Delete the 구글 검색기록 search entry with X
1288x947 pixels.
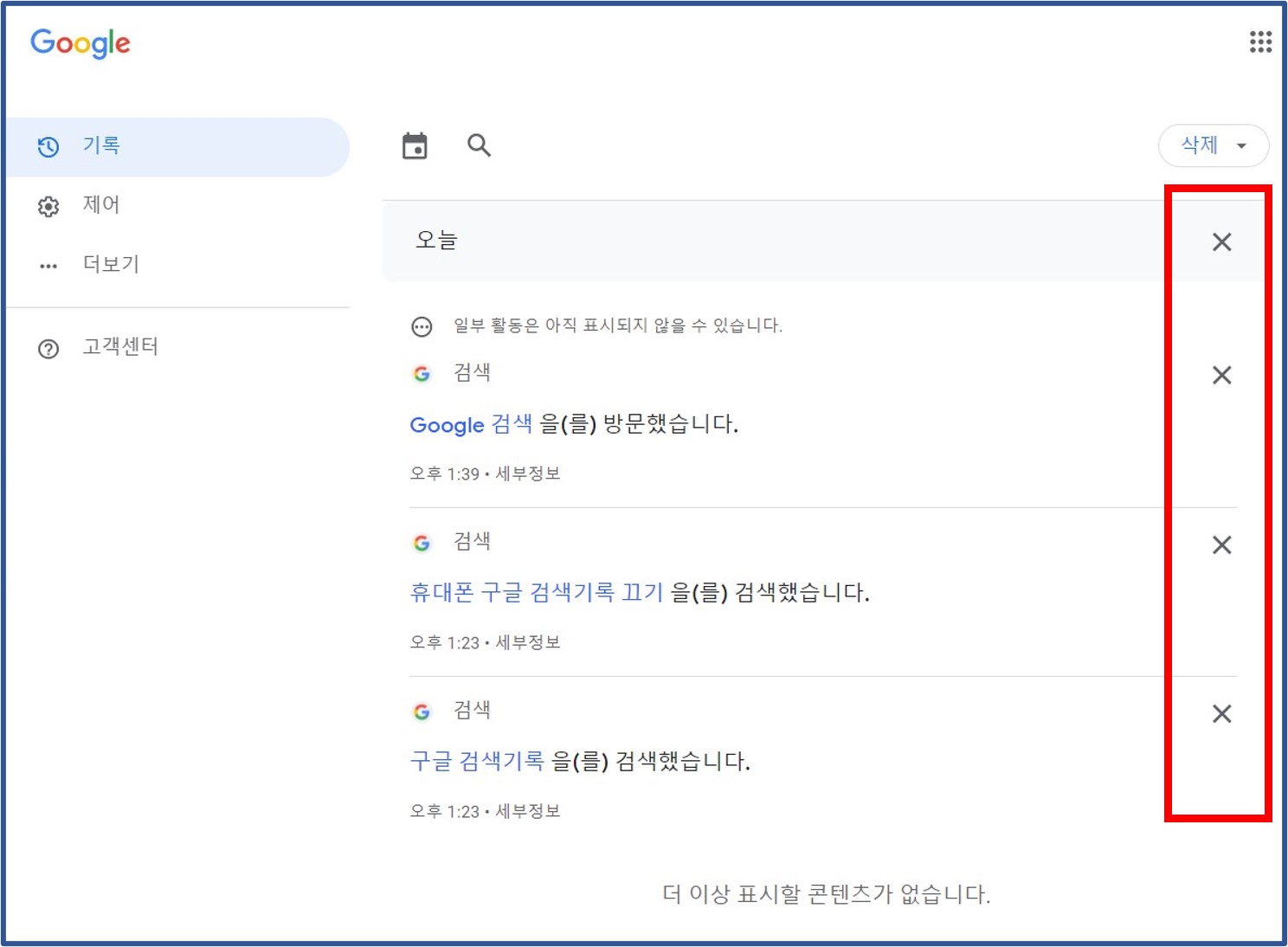click(1221, 713)
